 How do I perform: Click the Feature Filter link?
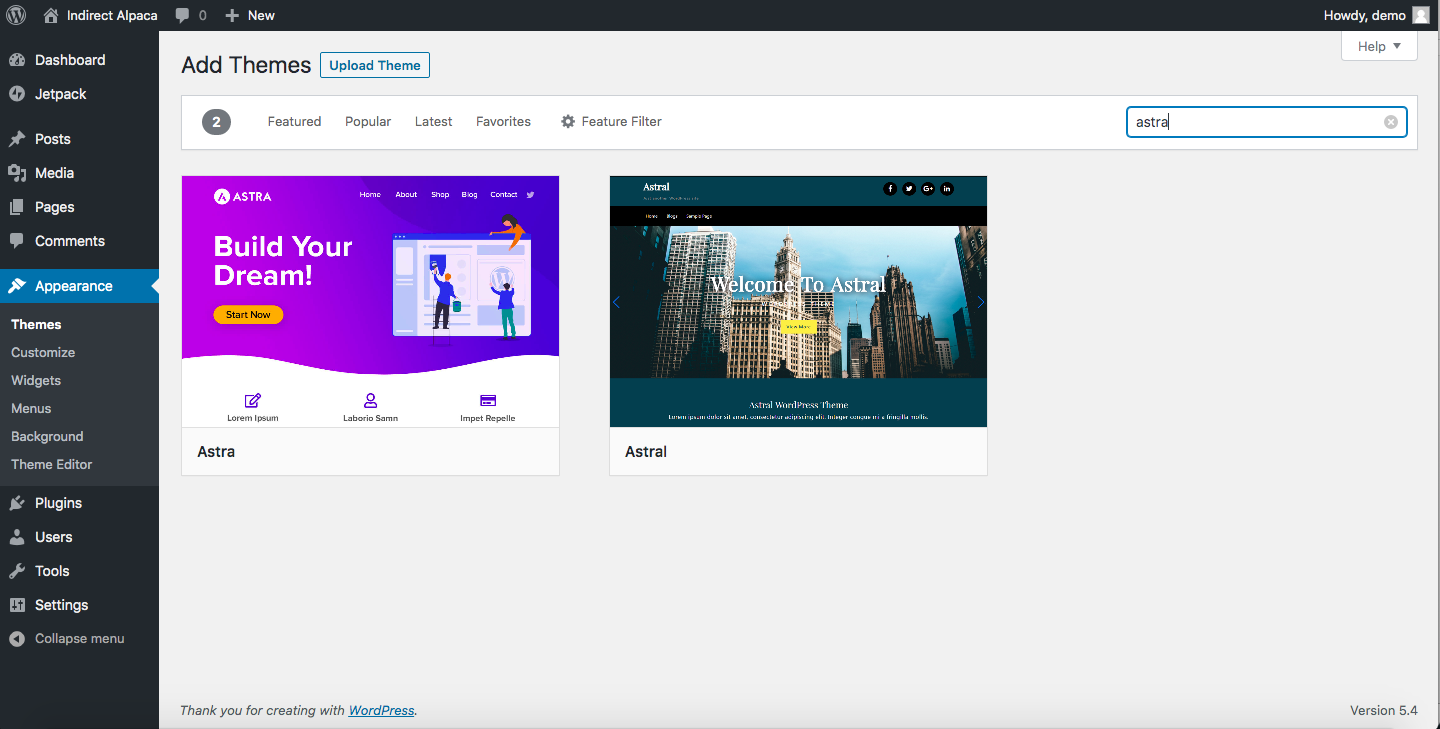[611, 121]
